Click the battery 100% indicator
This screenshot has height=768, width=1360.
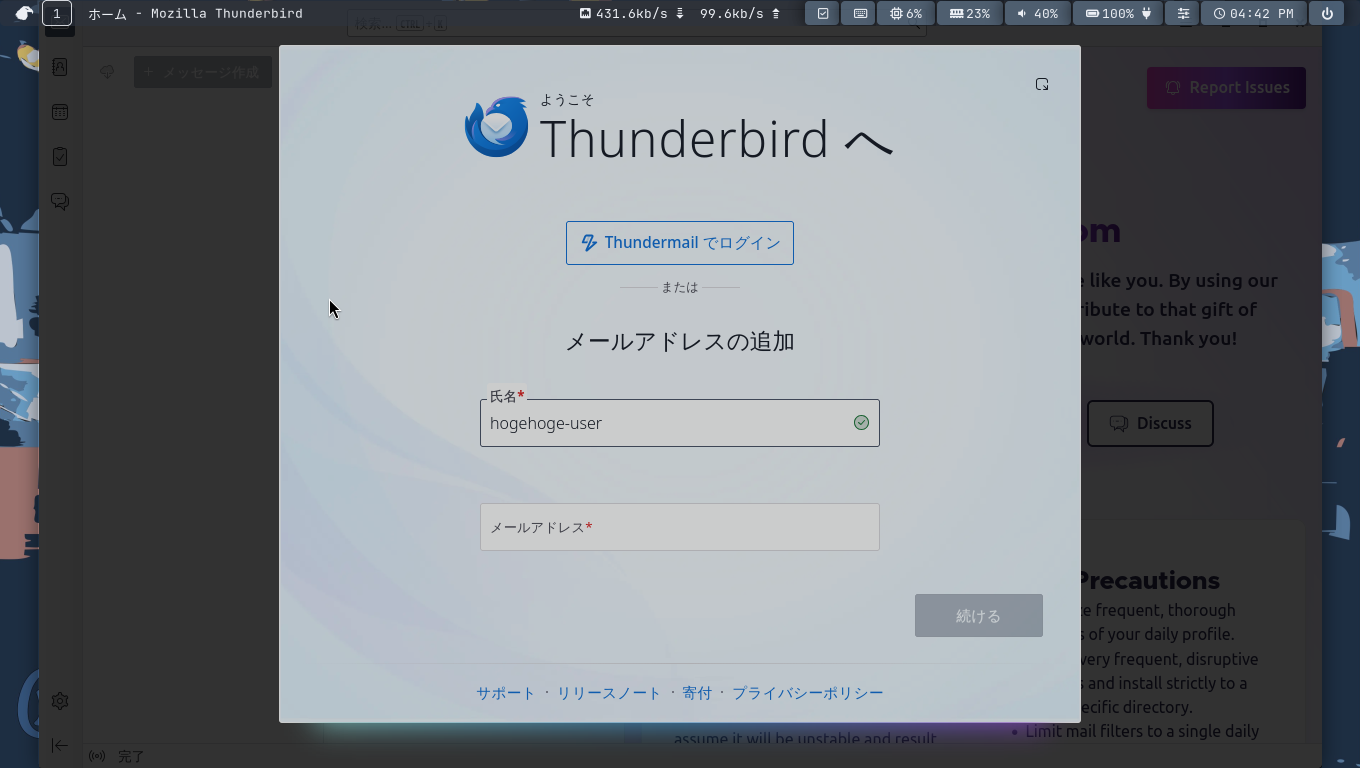(x=1118, y=14)
